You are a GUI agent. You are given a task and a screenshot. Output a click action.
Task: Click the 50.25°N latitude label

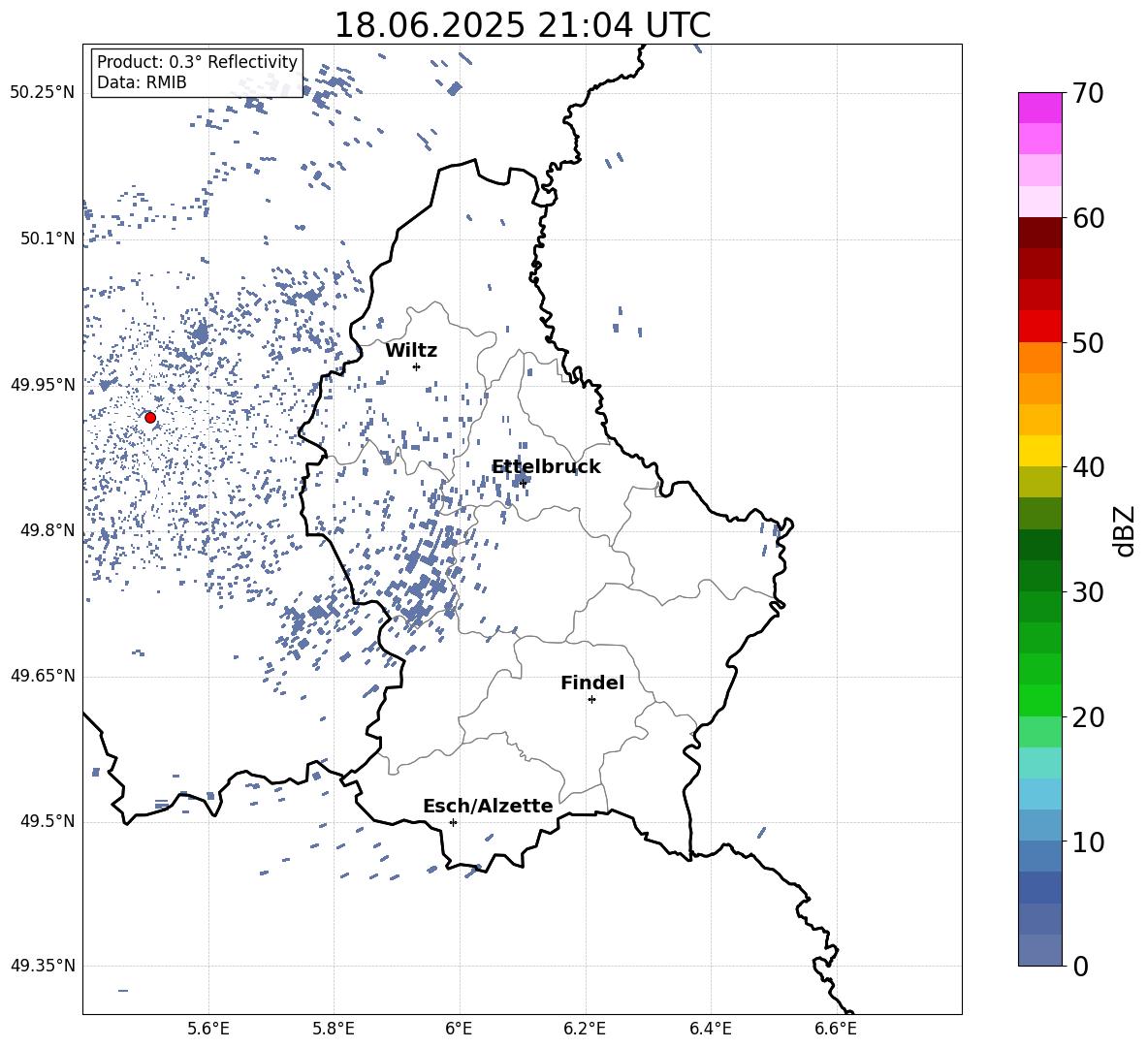[43, 93]
